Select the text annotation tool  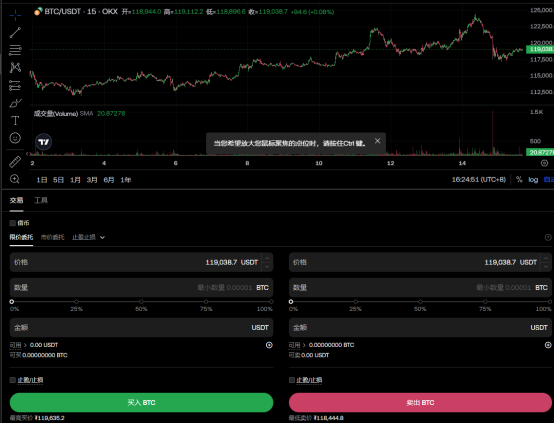[x=15, y=121]
